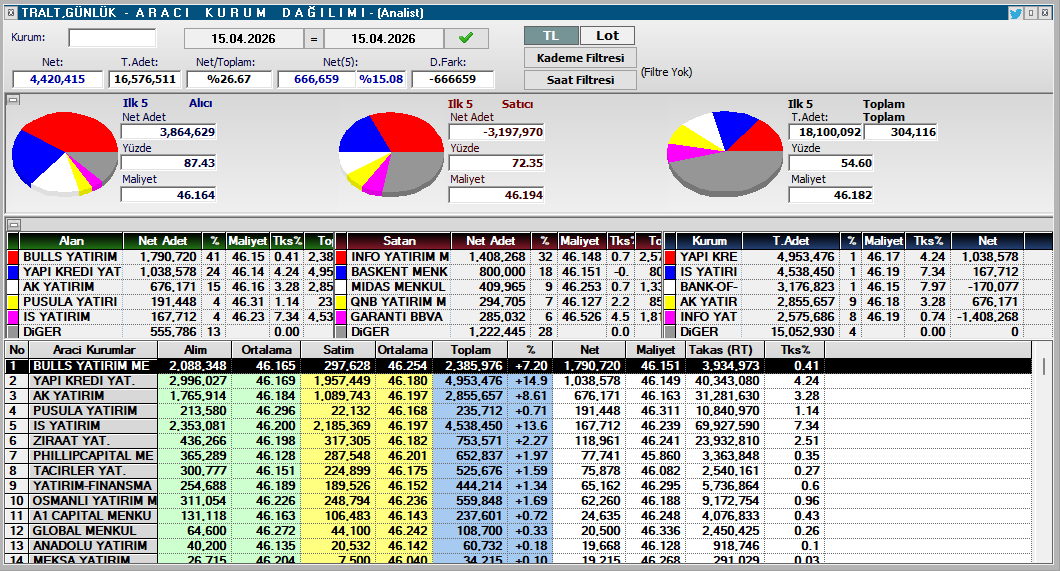Click the green checkmark apply button

(466, 39)
